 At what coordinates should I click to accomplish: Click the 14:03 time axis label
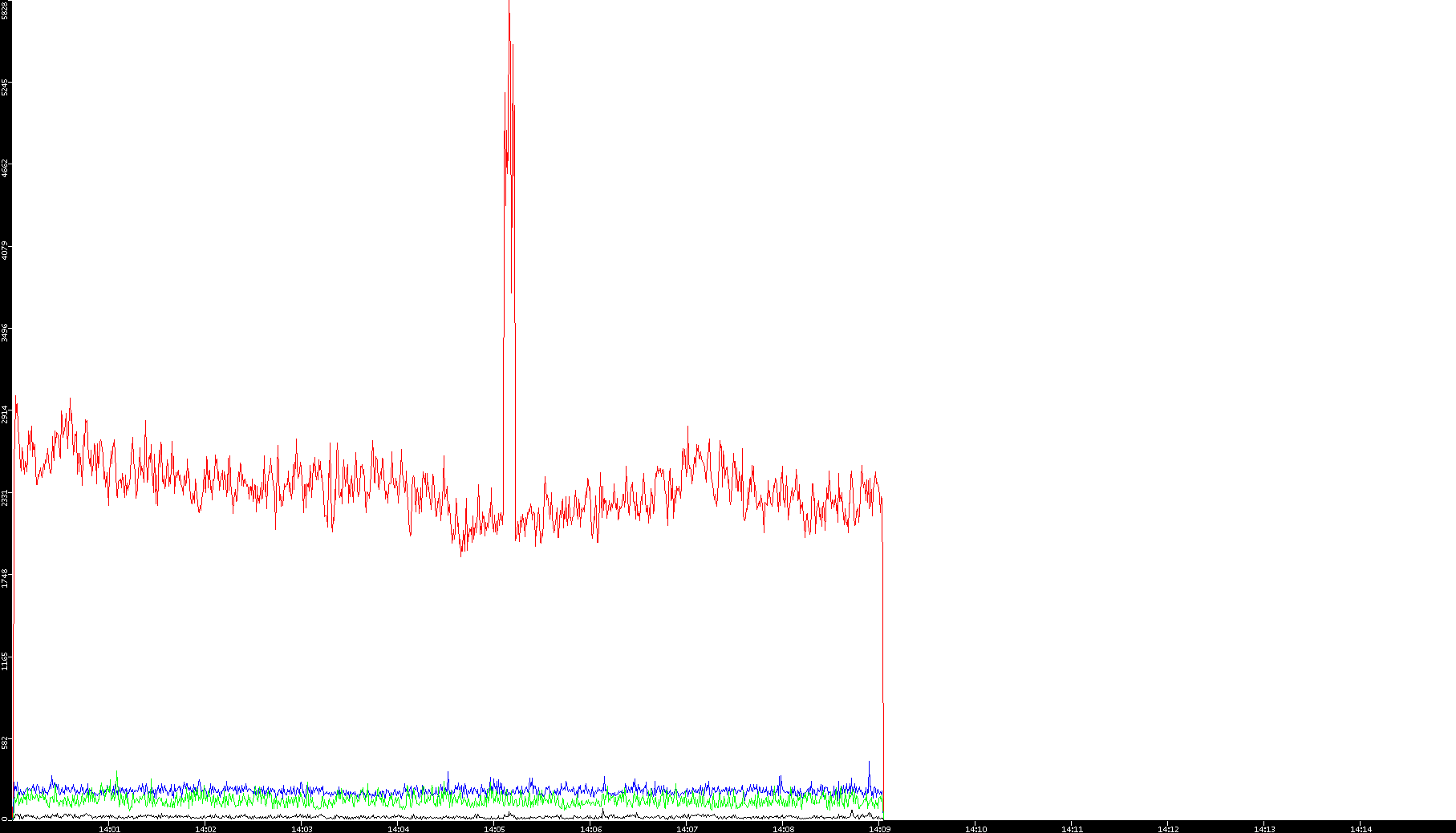pyautogui.click(x=302, y=829)
